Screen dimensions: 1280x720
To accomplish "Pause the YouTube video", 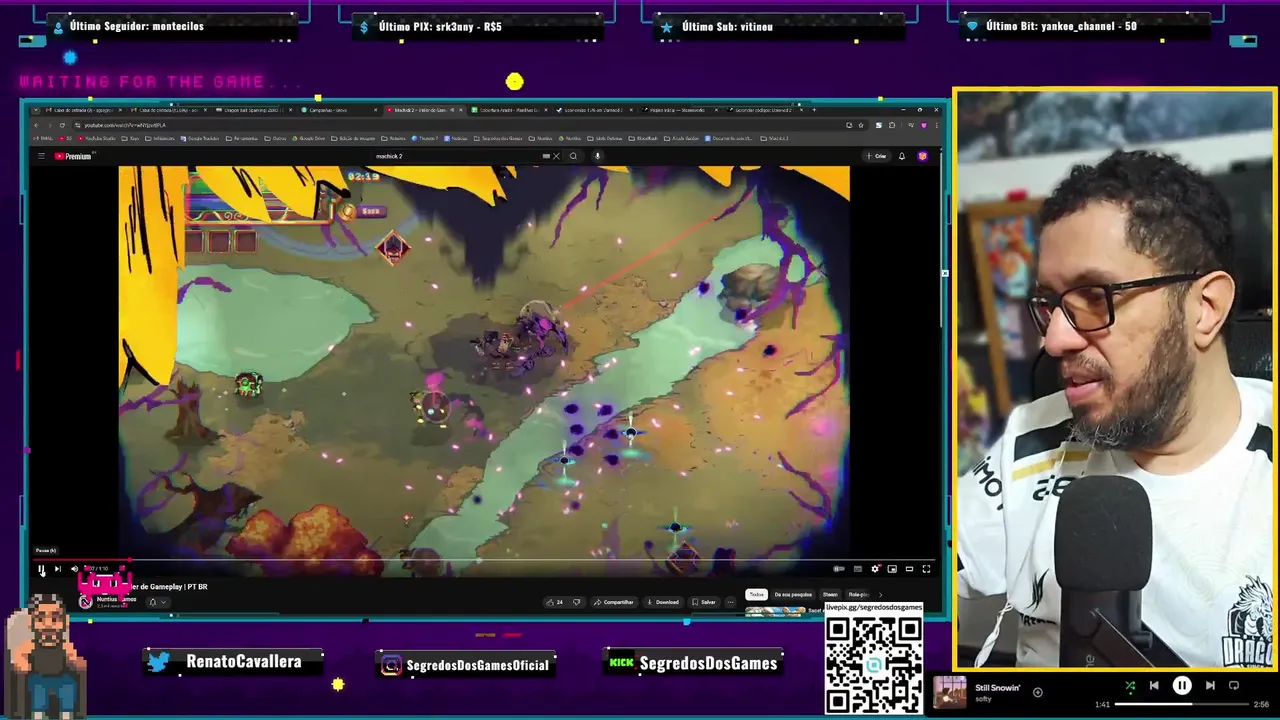I will [41, 569].
